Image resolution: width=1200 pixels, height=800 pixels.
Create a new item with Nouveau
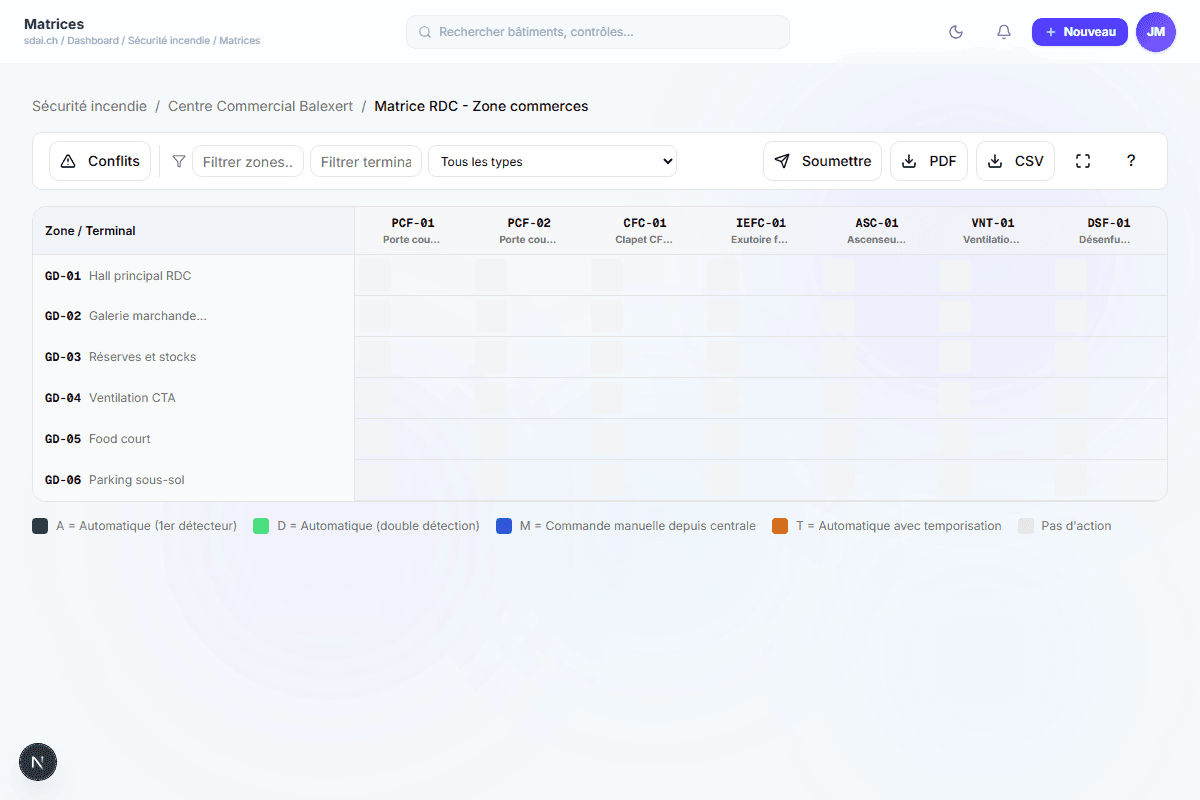pos(1079,32)
